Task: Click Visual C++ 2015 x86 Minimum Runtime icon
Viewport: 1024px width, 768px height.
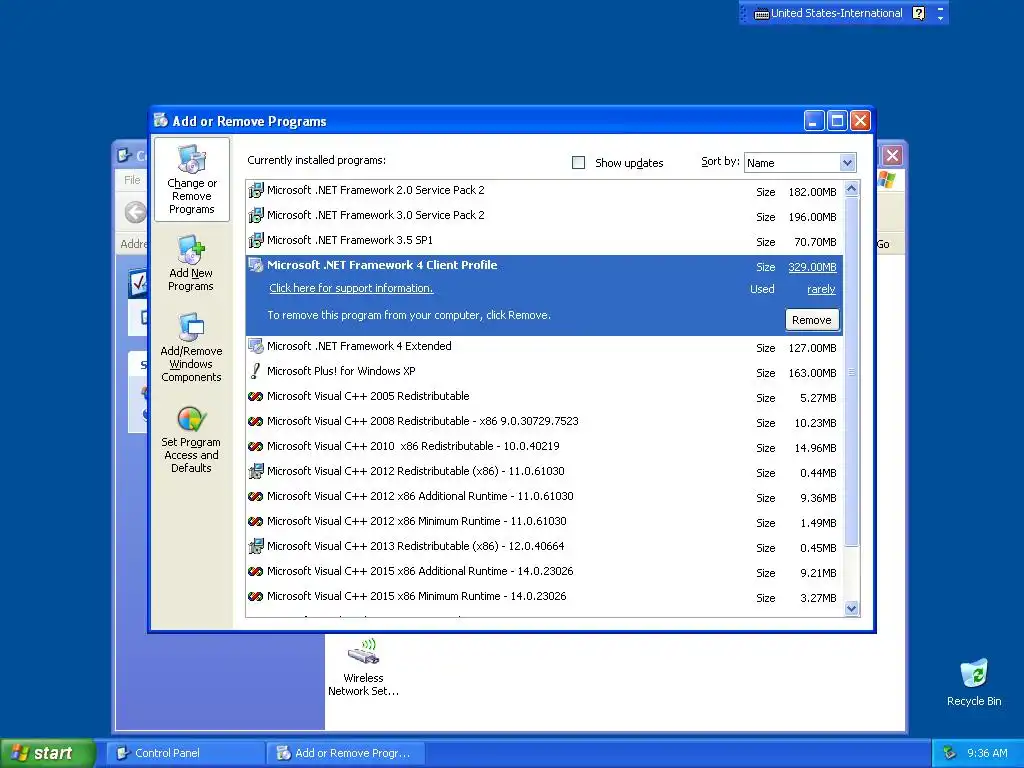Action: pos(256,596)
